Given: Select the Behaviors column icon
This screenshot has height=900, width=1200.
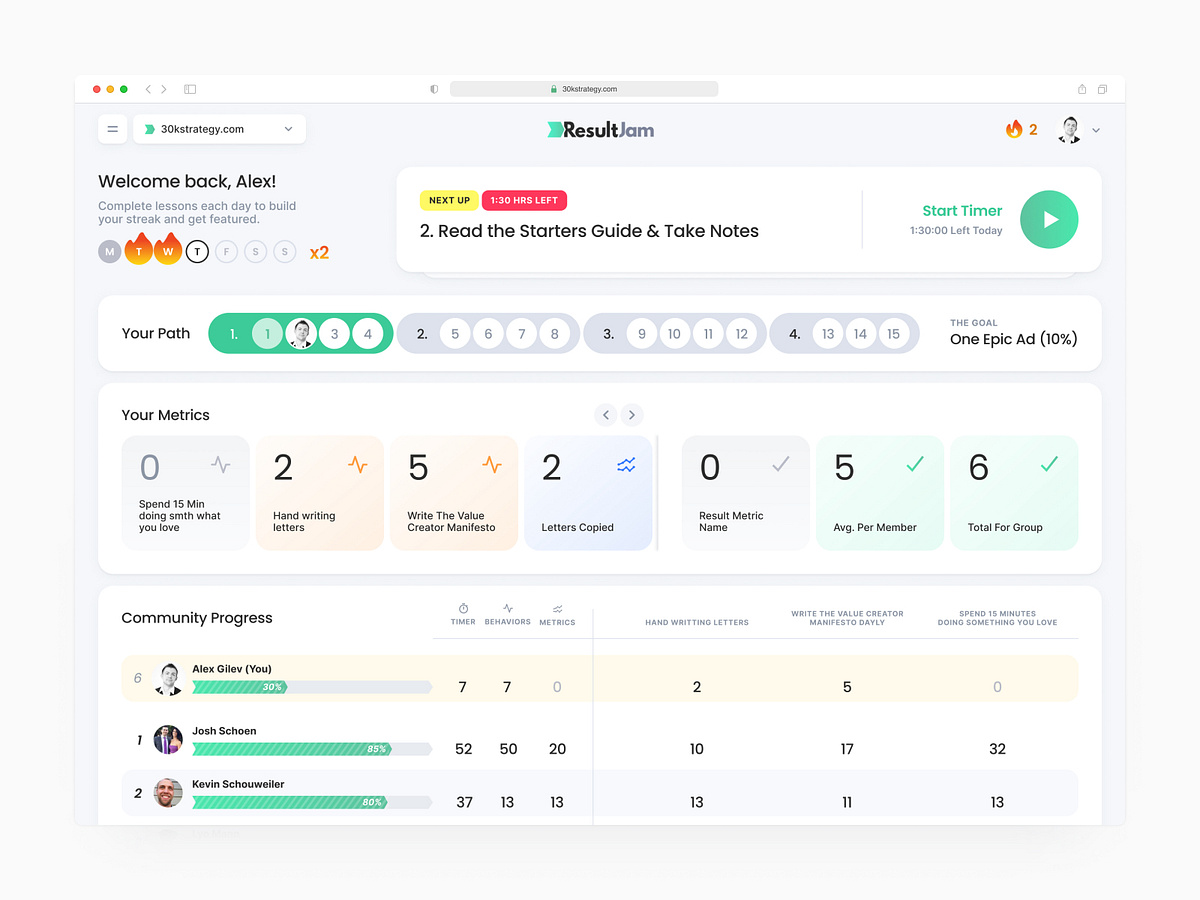Looking at the screenshot, I should coord(508,610).
